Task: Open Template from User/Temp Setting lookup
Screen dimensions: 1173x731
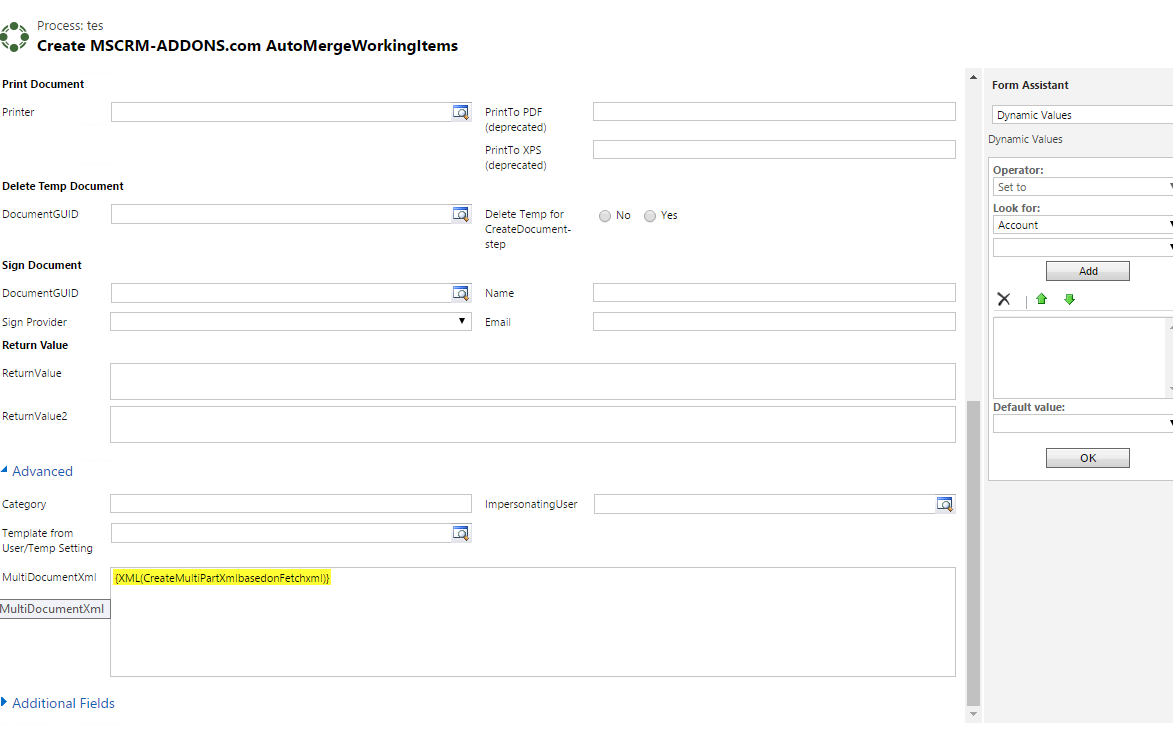Action: pos(461,533)
